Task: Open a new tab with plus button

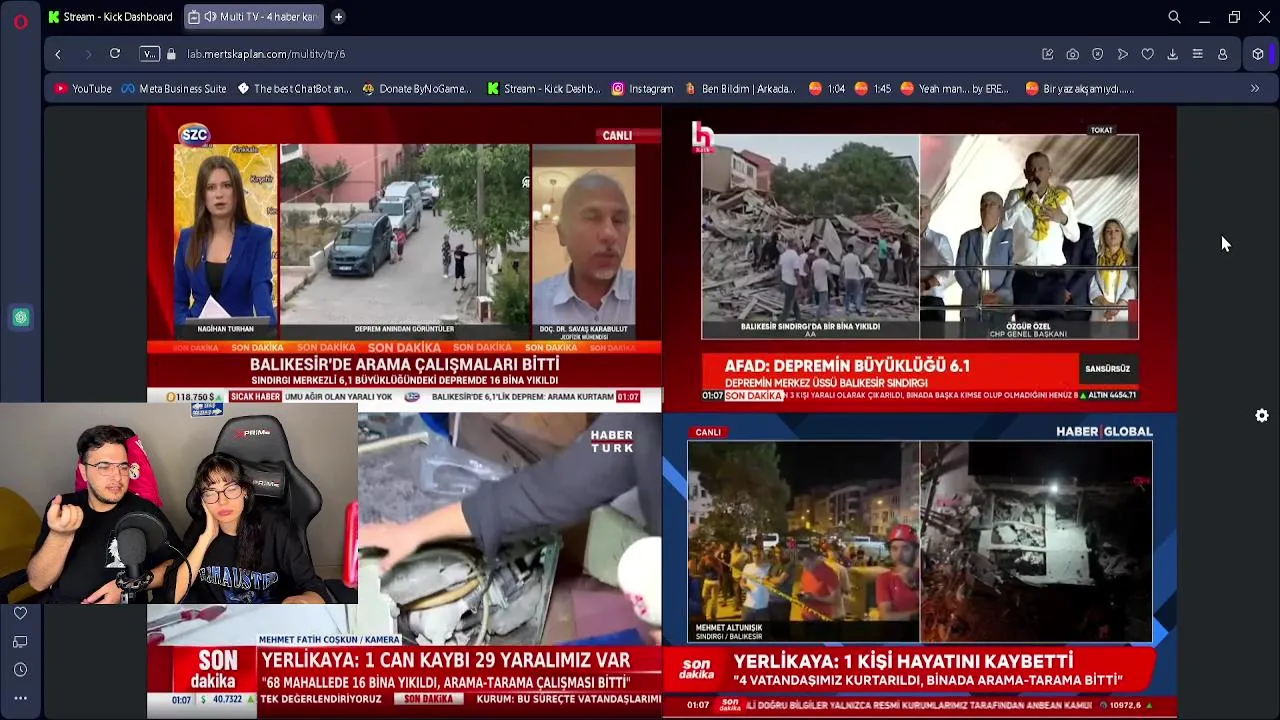Action: pyautogui.click(x=338, y=17)
